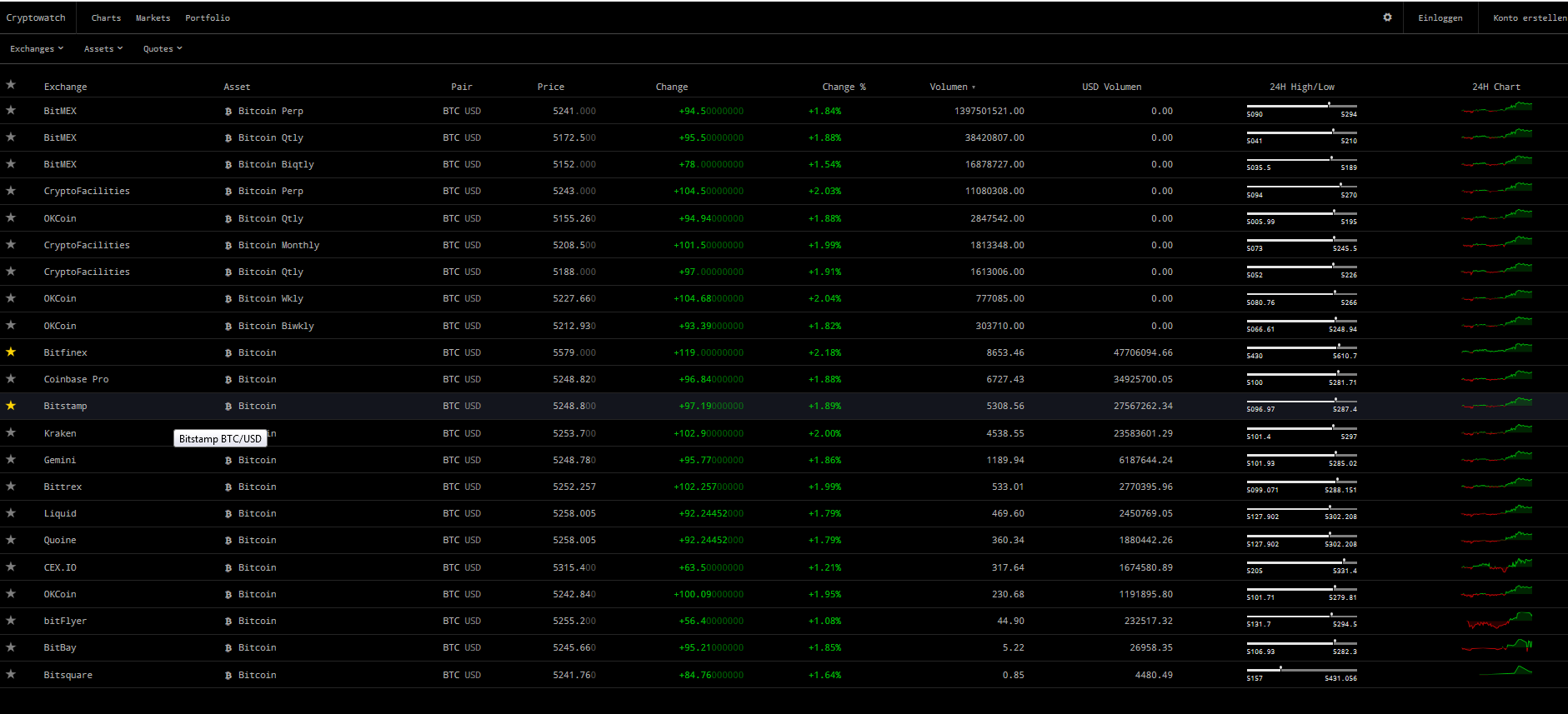Click the star icon in the table header
This screenshot has width=1568, height=714.
point(11,85)
